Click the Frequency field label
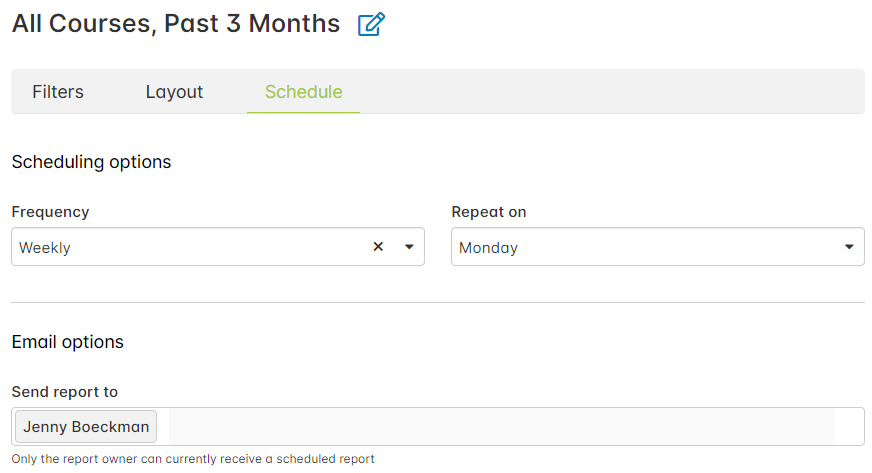This screenshot has width=872, height=473. click(50, 212)
